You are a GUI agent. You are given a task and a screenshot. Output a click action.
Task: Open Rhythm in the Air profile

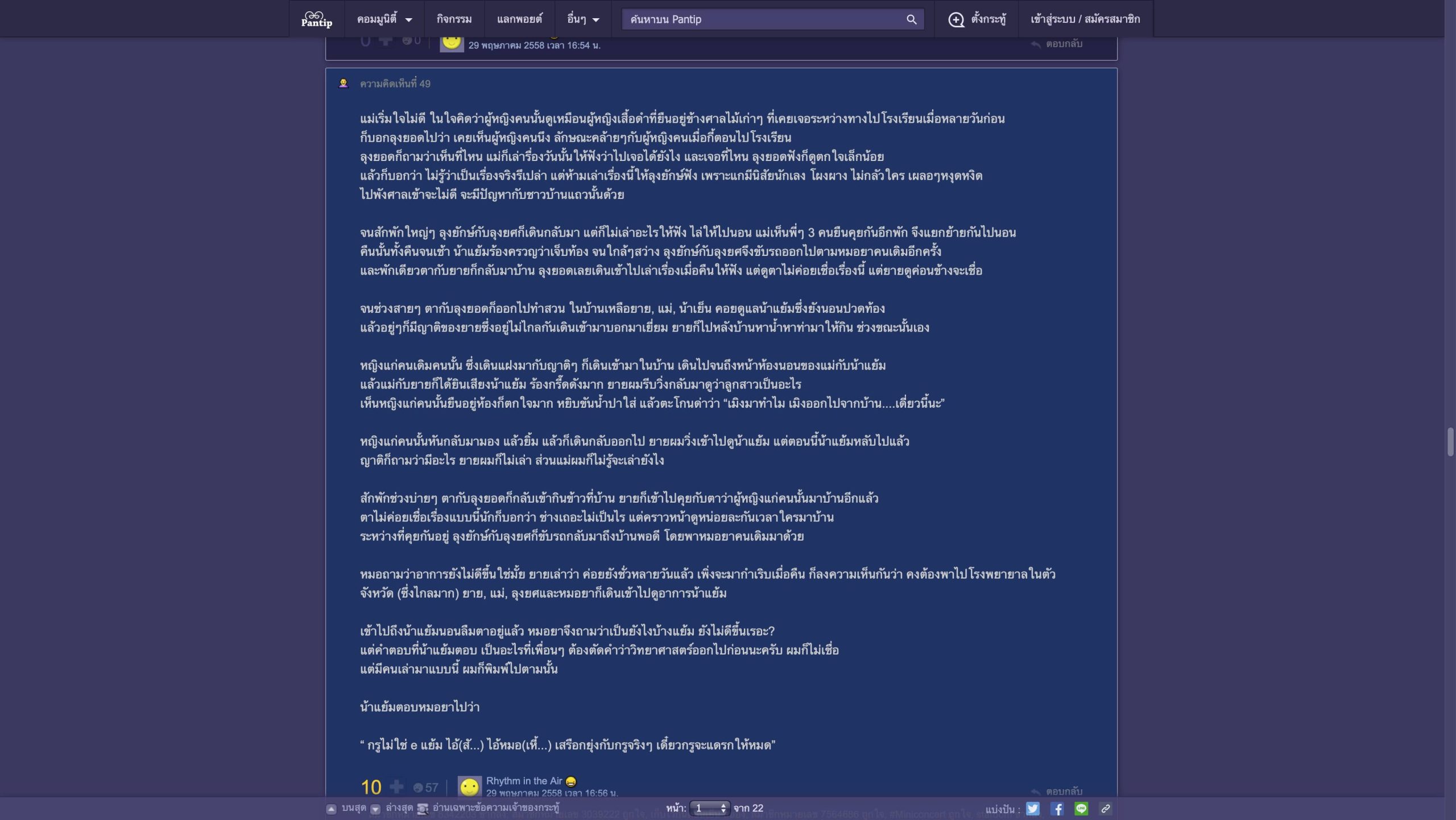tap(523, 781)
